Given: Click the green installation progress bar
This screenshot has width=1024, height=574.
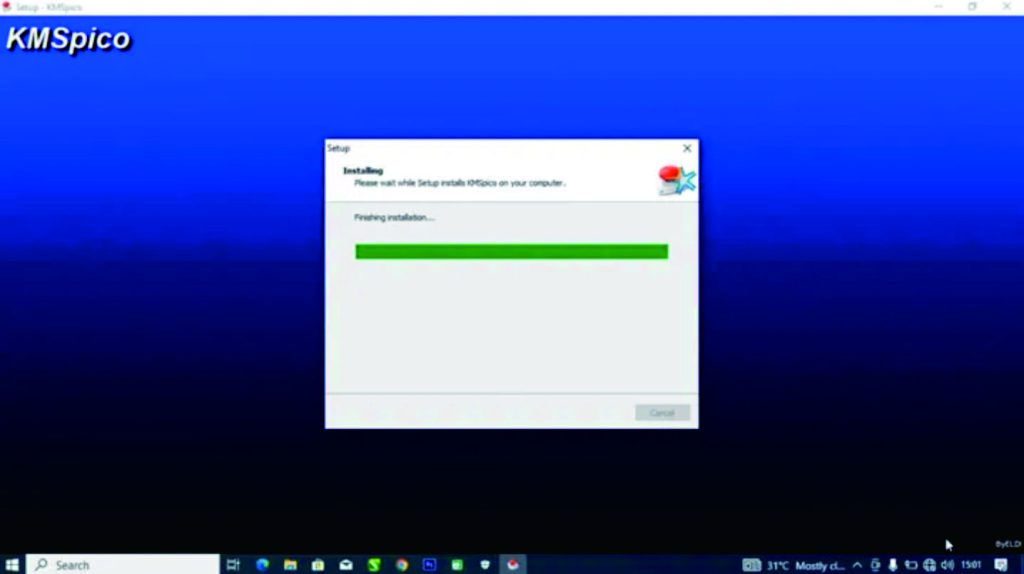Looking at the screenshot, I should 511,252.
